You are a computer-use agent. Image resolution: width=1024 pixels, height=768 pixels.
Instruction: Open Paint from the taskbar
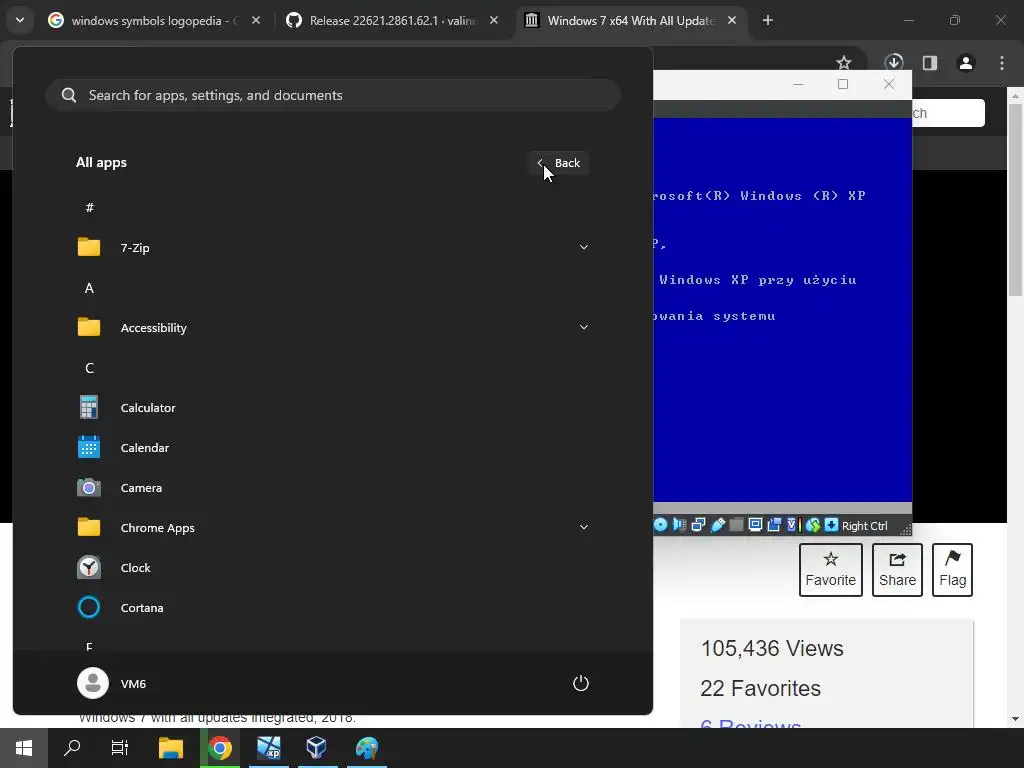click(x=367, y=748)
